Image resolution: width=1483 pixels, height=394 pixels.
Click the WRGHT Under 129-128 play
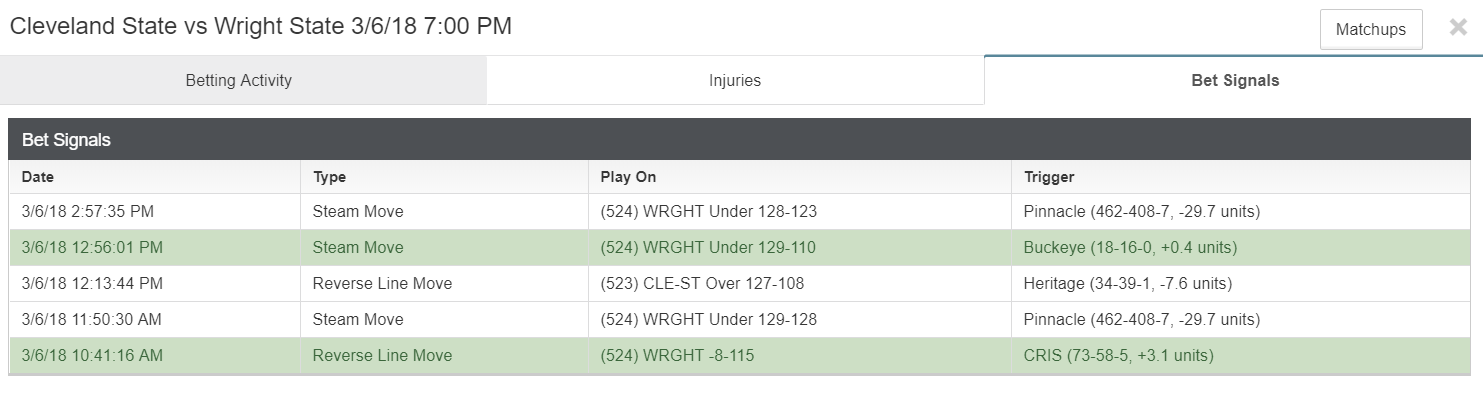[x=709, y=319]
